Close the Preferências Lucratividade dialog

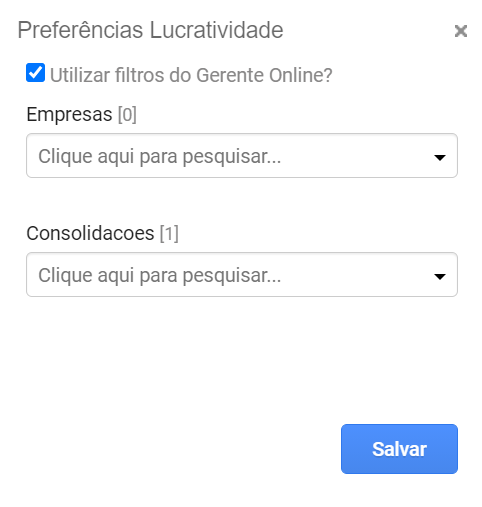pyautogui.click(x=461, y=31)
